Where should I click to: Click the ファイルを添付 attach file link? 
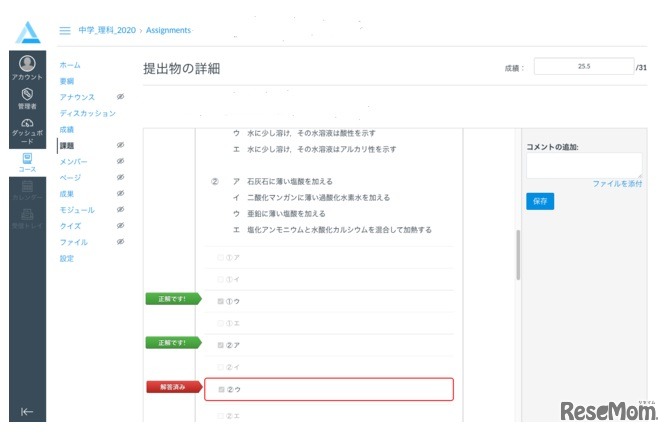coord(616,184)
